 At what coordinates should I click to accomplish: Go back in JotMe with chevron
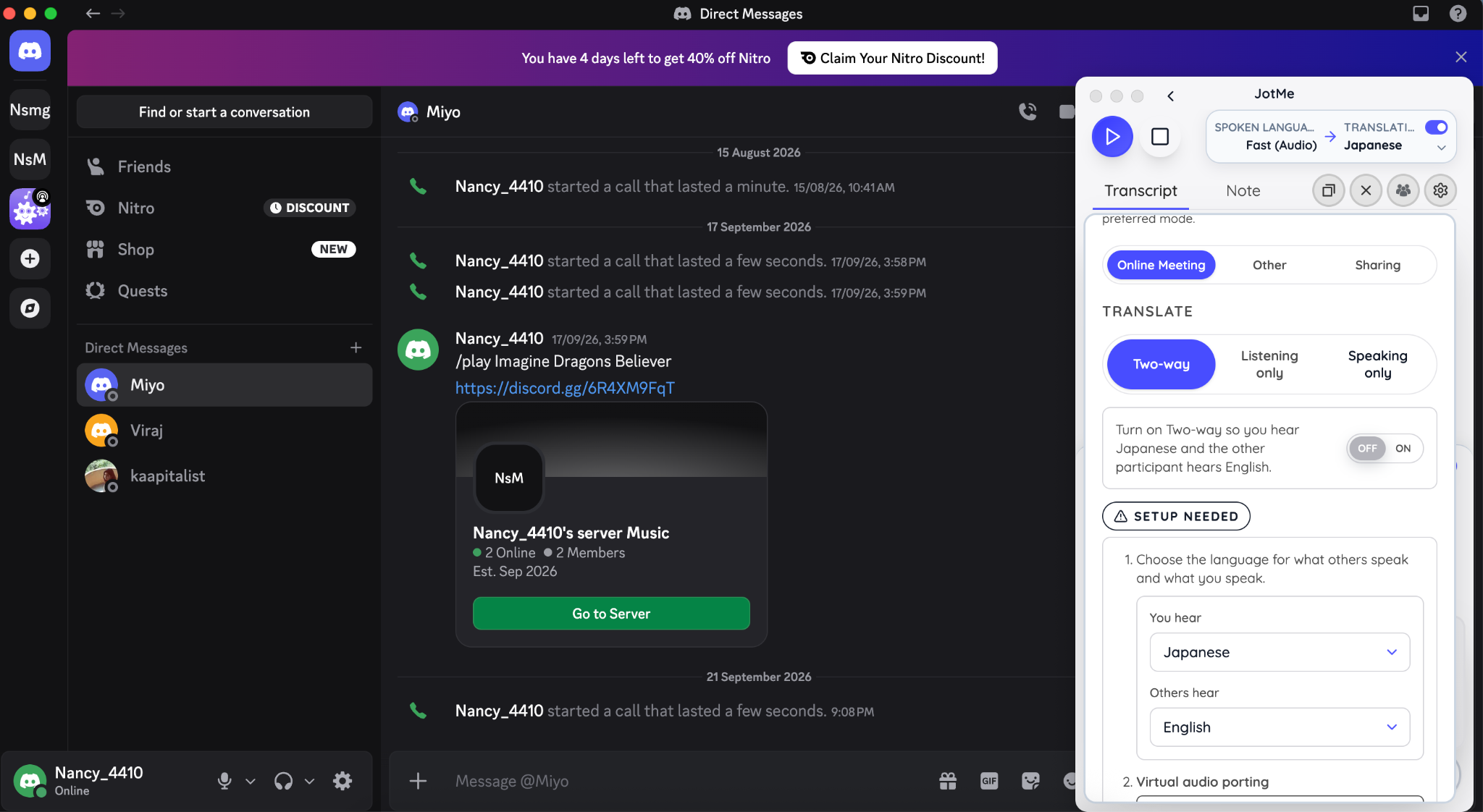point(1170,96)
